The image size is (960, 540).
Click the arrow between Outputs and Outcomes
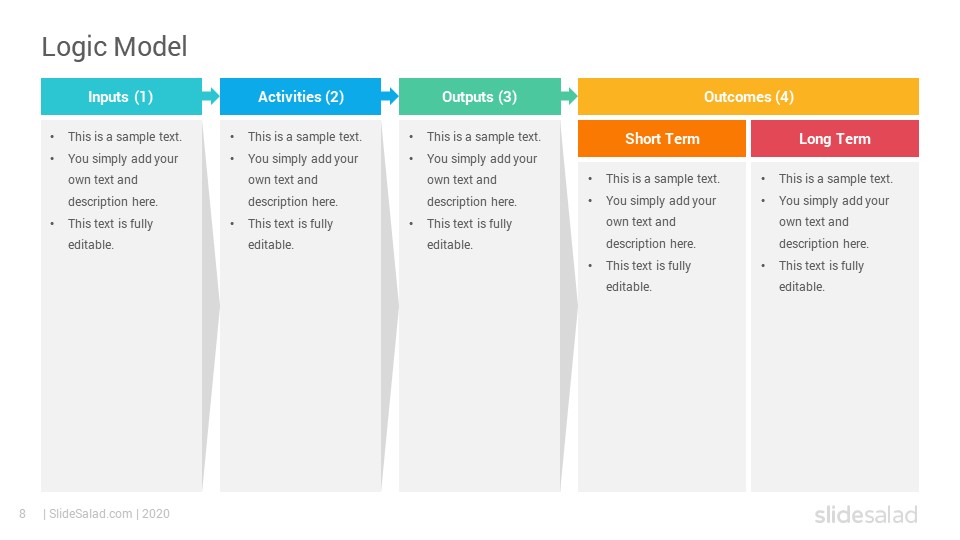click(x=569, y=96)
